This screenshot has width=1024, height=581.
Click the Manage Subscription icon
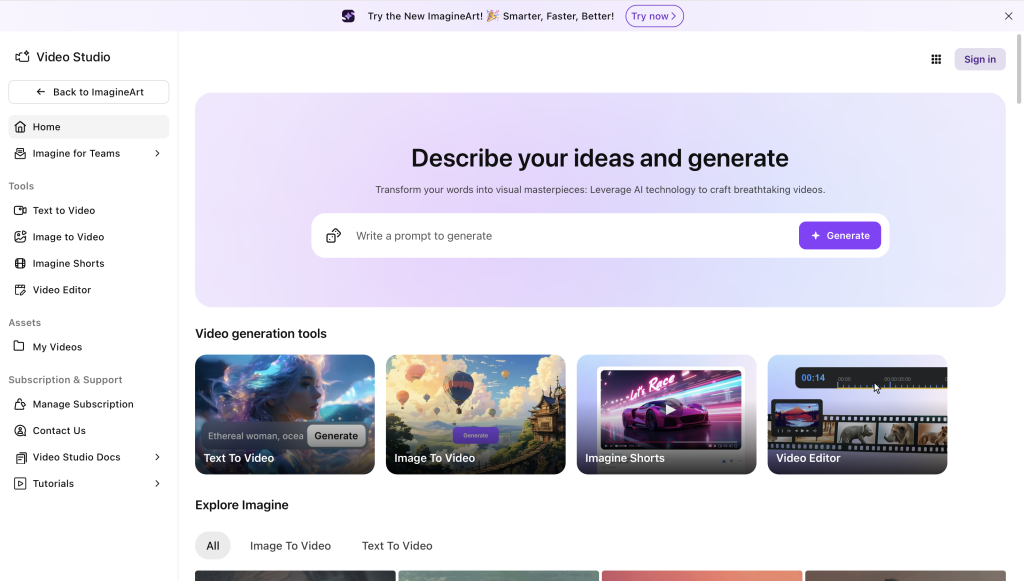pos(20,404)
